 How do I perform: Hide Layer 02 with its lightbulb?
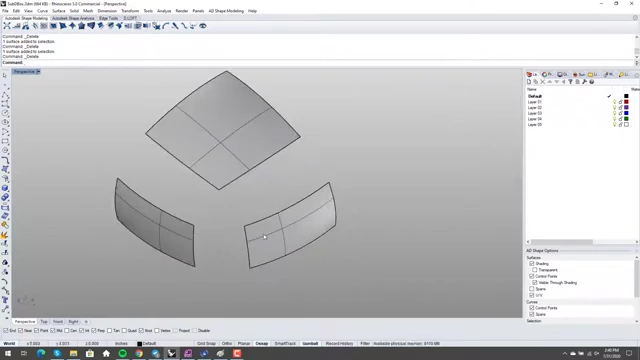point(614,107)
